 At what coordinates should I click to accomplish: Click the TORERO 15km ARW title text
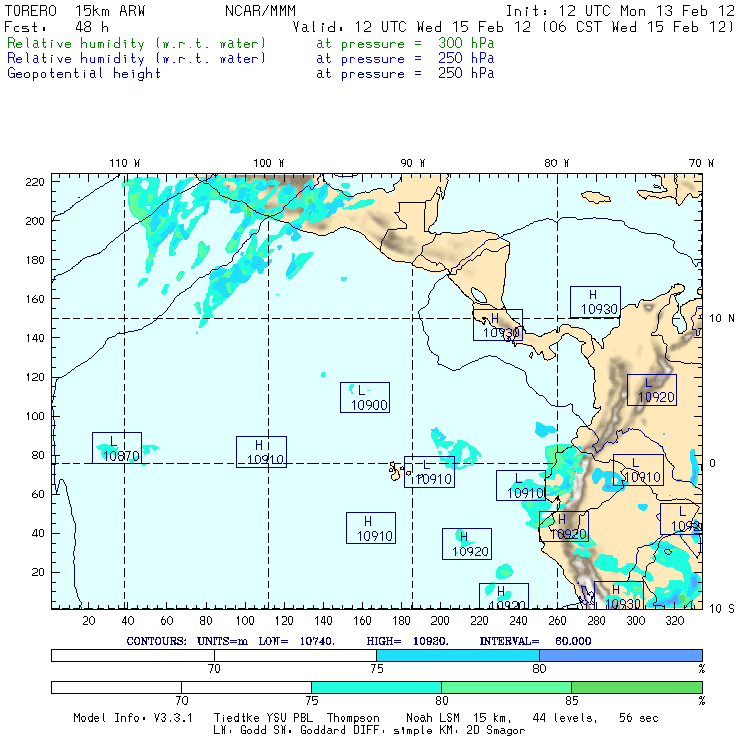point(75,11)
